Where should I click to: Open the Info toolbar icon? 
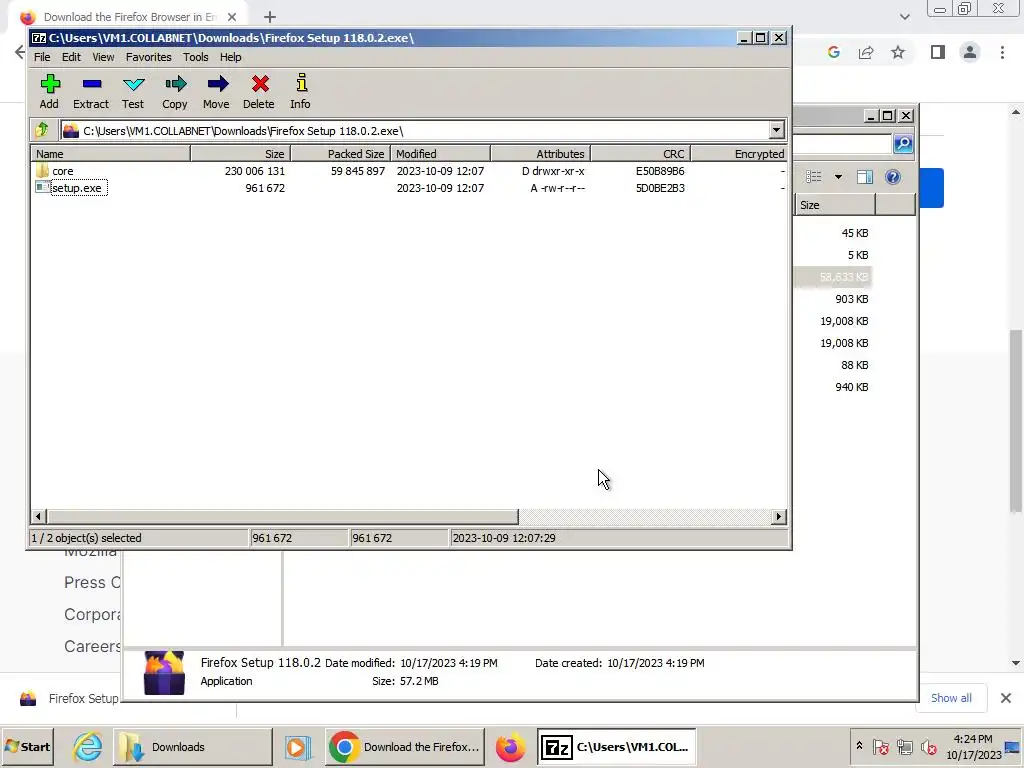(300, 91)
